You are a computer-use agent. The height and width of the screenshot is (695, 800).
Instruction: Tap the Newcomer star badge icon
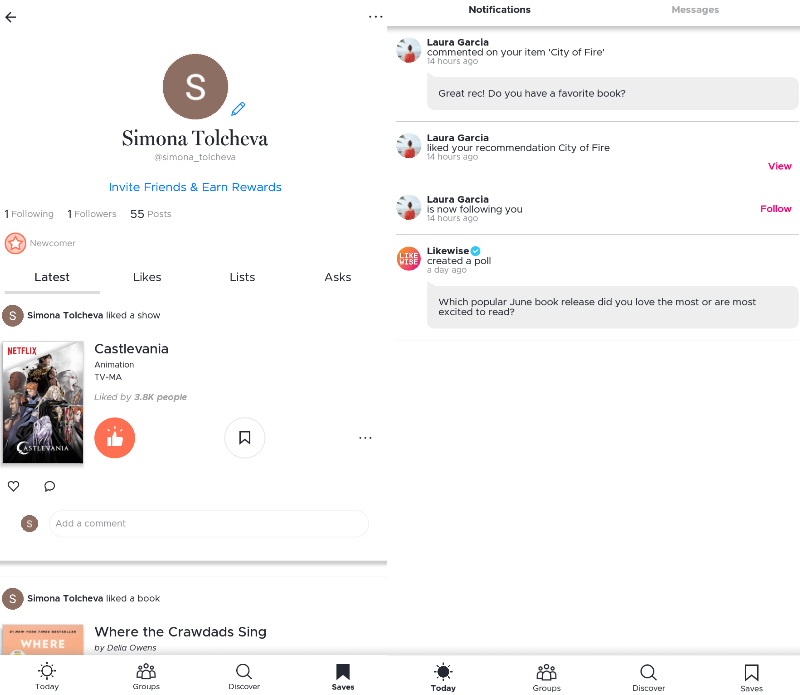(x=15, y=243)
